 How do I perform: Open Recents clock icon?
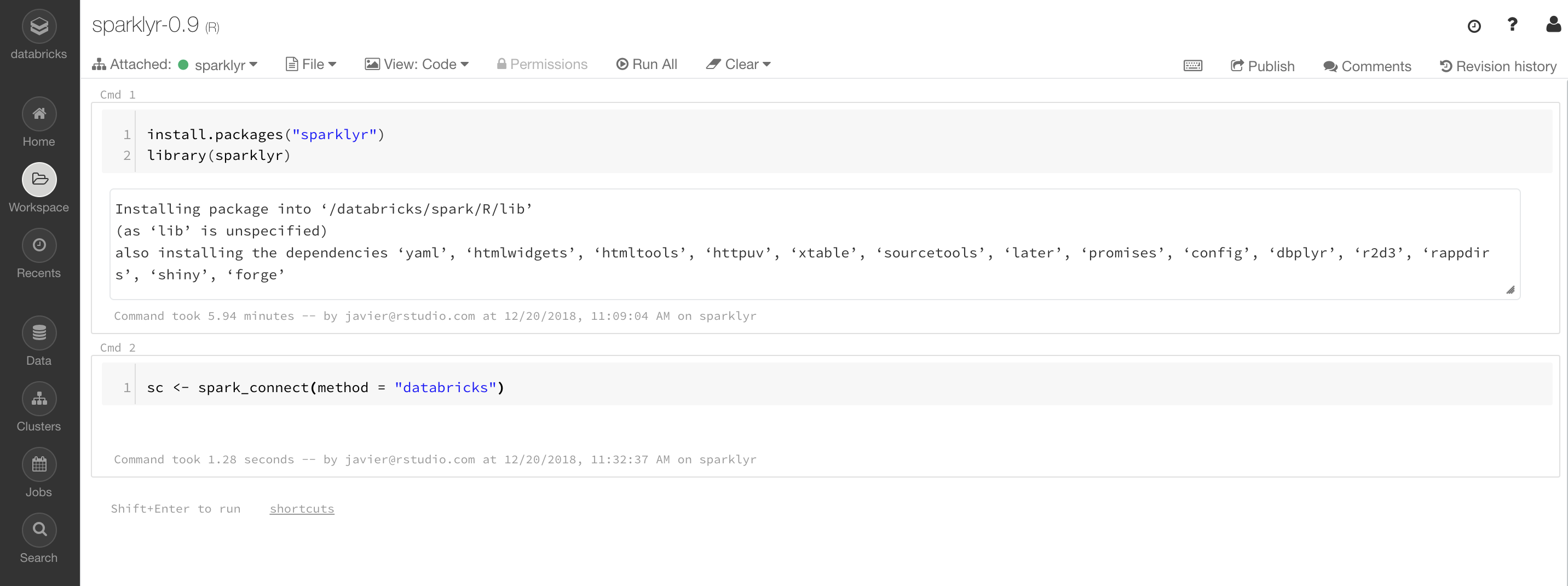(x=39, y=245)
